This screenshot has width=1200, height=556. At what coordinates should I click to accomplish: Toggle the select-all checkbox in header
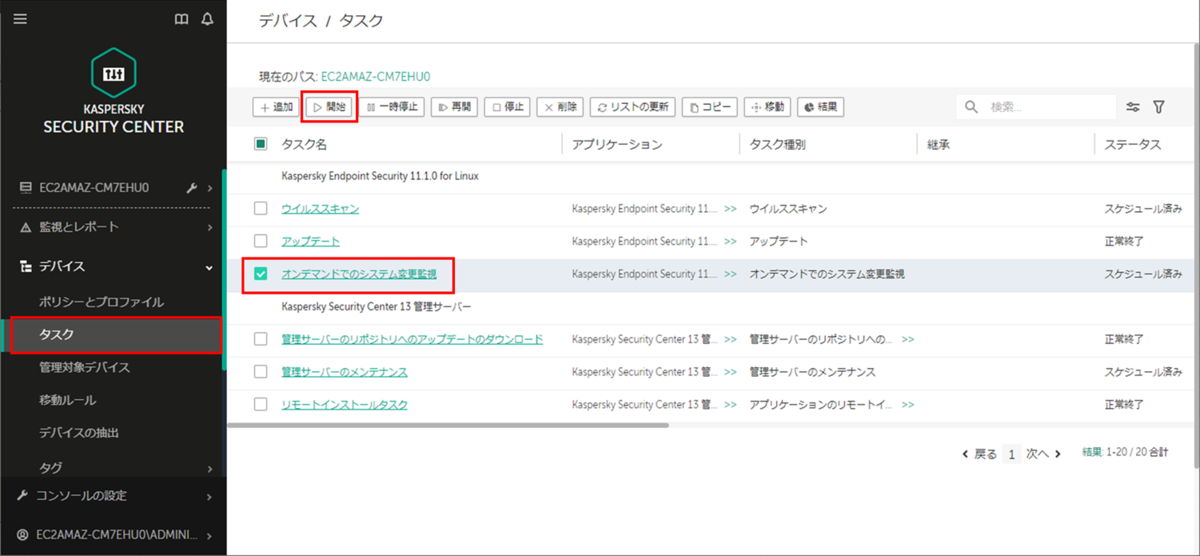point(260,144)
